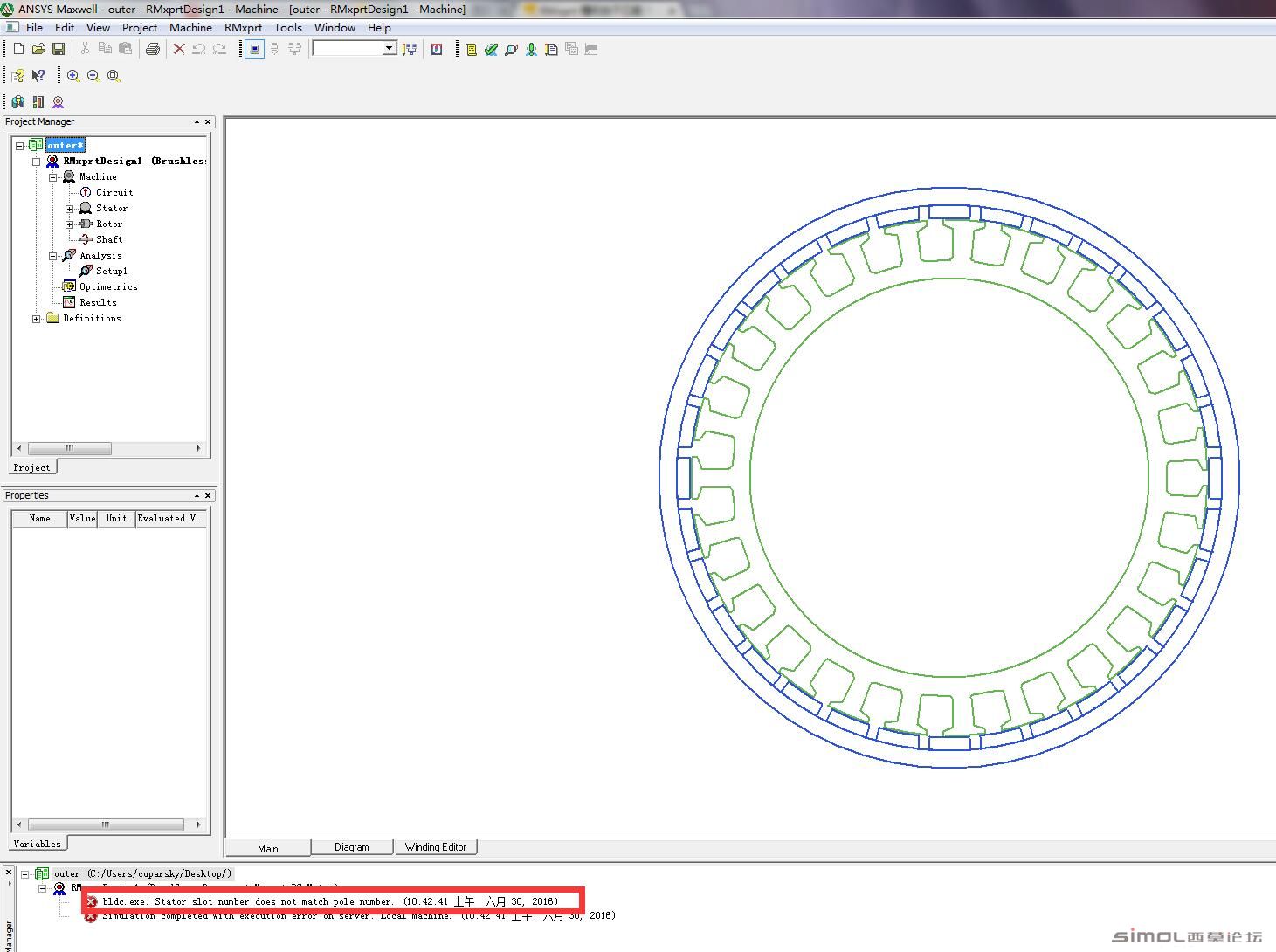The height and width of the screenshot is (952, 1276).
Task: Switch to the Main tab
Action: (268, 848)
